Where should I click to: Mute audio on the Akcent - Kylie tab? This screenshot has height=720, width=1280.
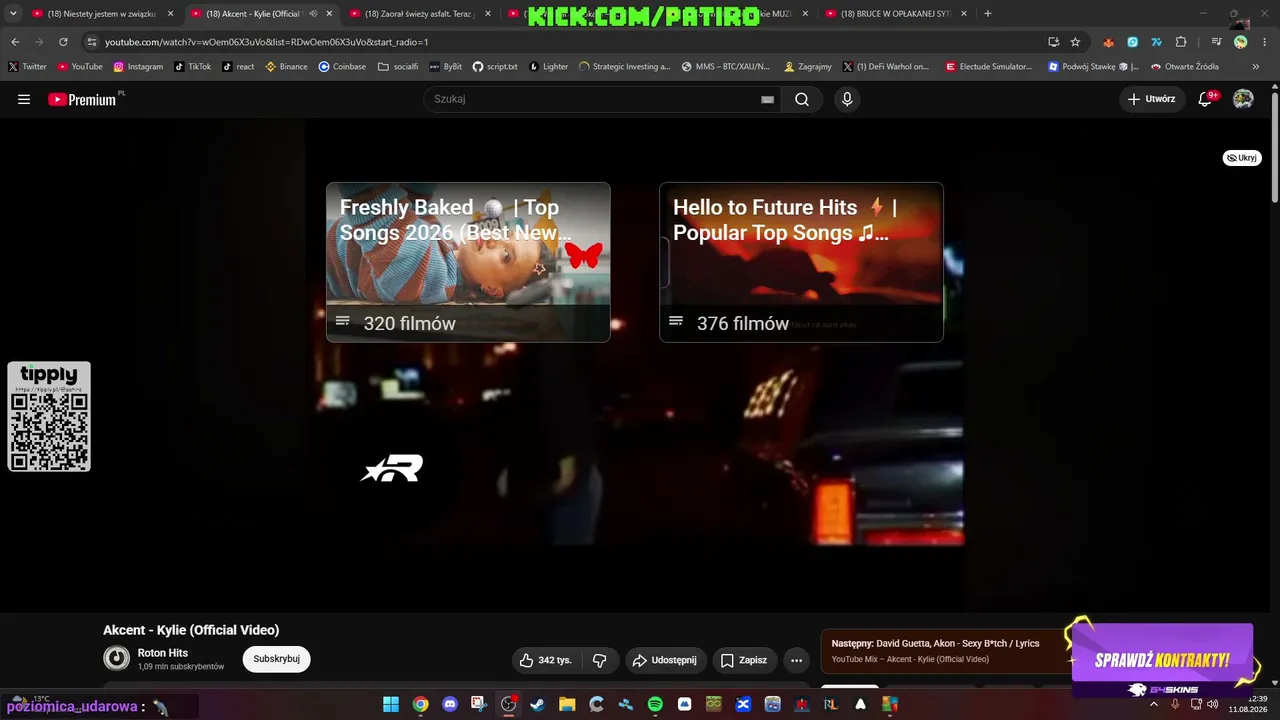313,14
